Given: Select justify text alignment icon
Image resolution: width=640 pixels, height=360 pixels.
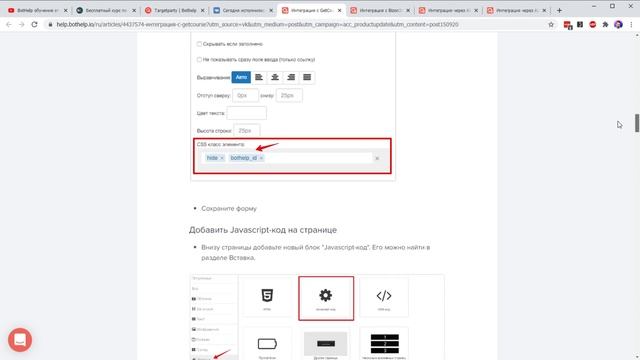Looking at the screenshot, I should coord(307,77).
